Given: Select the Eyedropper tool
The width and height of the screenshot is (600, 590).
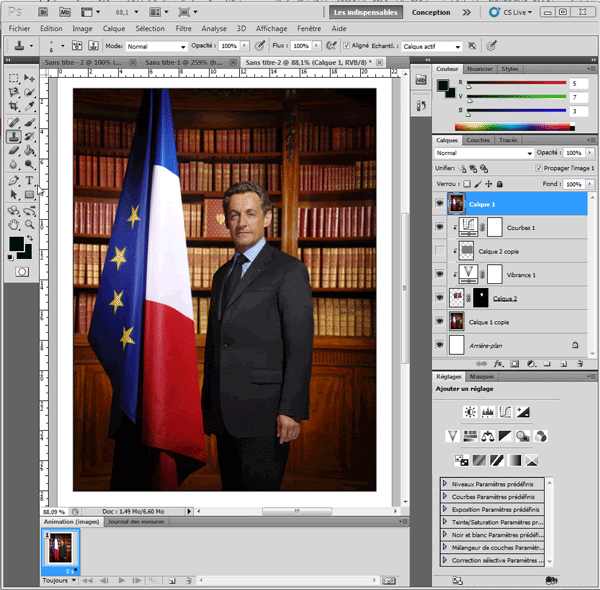Looking at the screenshot, I should click(29, 106).
